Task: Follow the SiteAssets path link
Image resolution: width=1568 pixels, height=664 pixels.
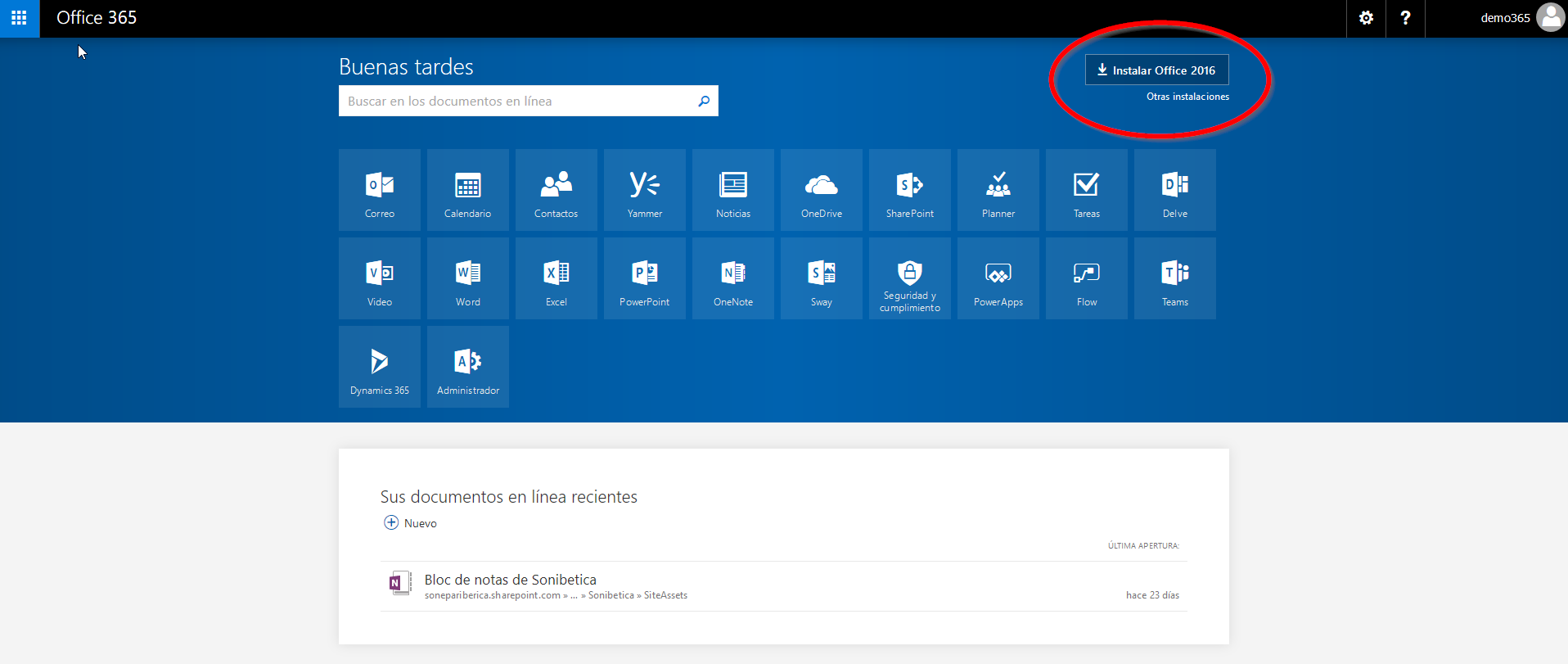Action: pyautogui.click(x=665, y=595)
